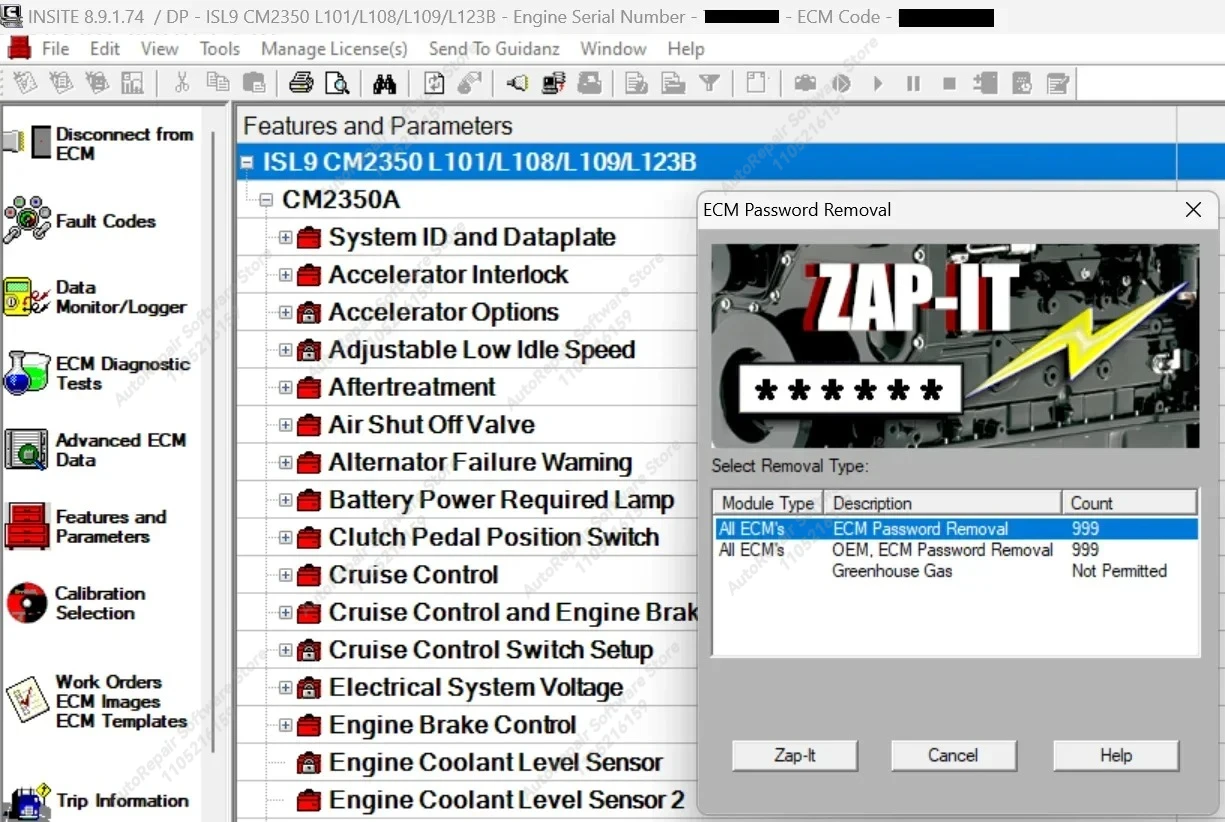Click the Print toolbar icon
Screen dimensions: 1225x822
[301, 83]
